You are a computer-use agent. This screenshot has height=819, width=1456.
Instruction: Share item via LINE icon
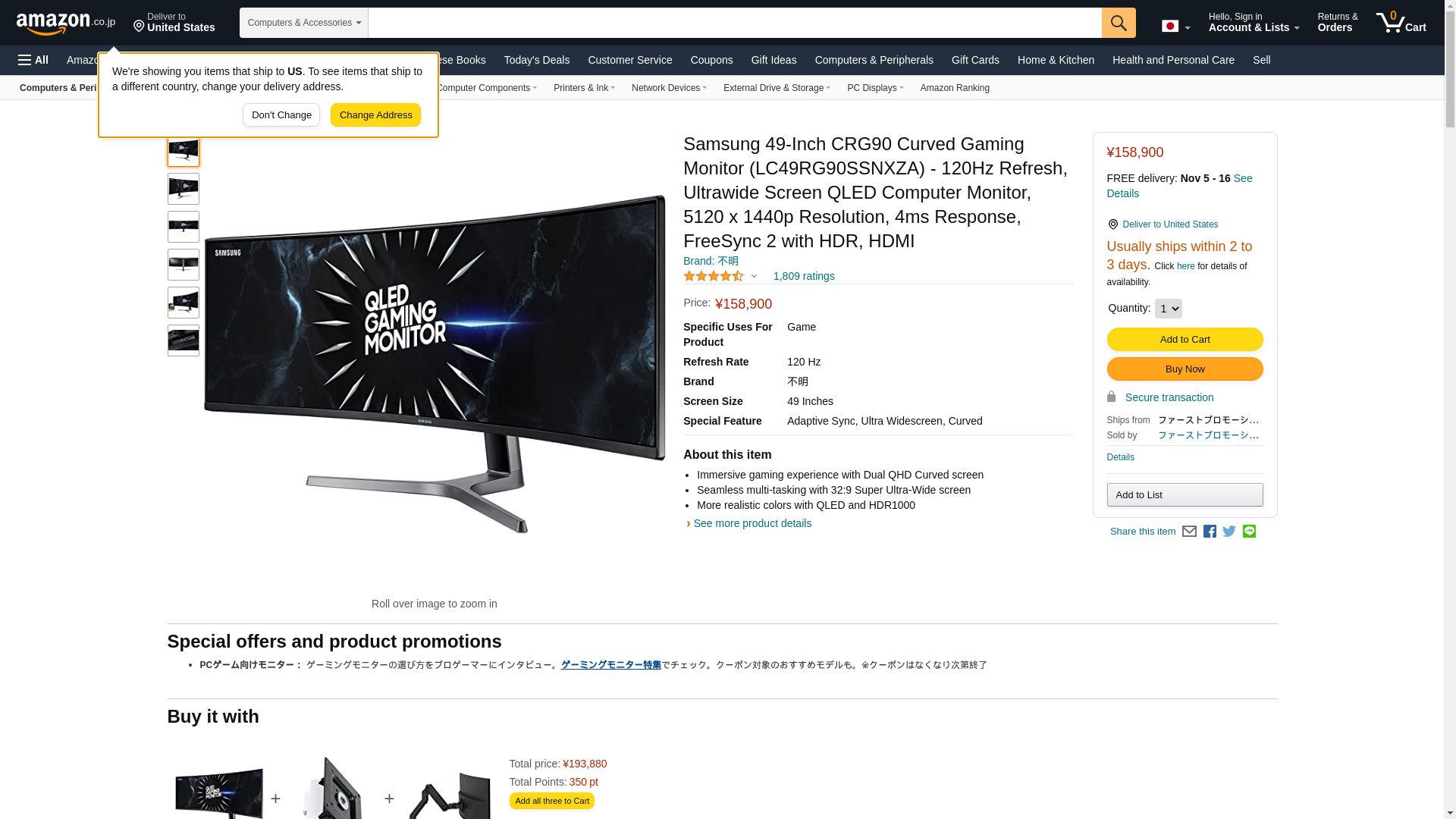click(x=1249, y=532)
